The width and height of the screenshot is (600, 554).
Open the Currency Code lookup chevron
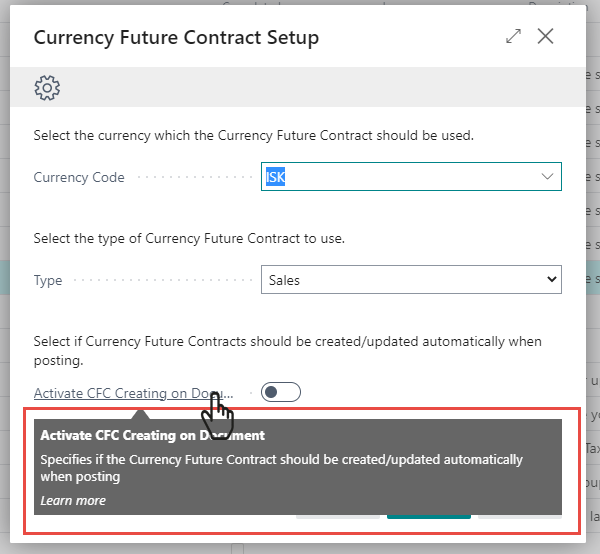tap(547, 177)
